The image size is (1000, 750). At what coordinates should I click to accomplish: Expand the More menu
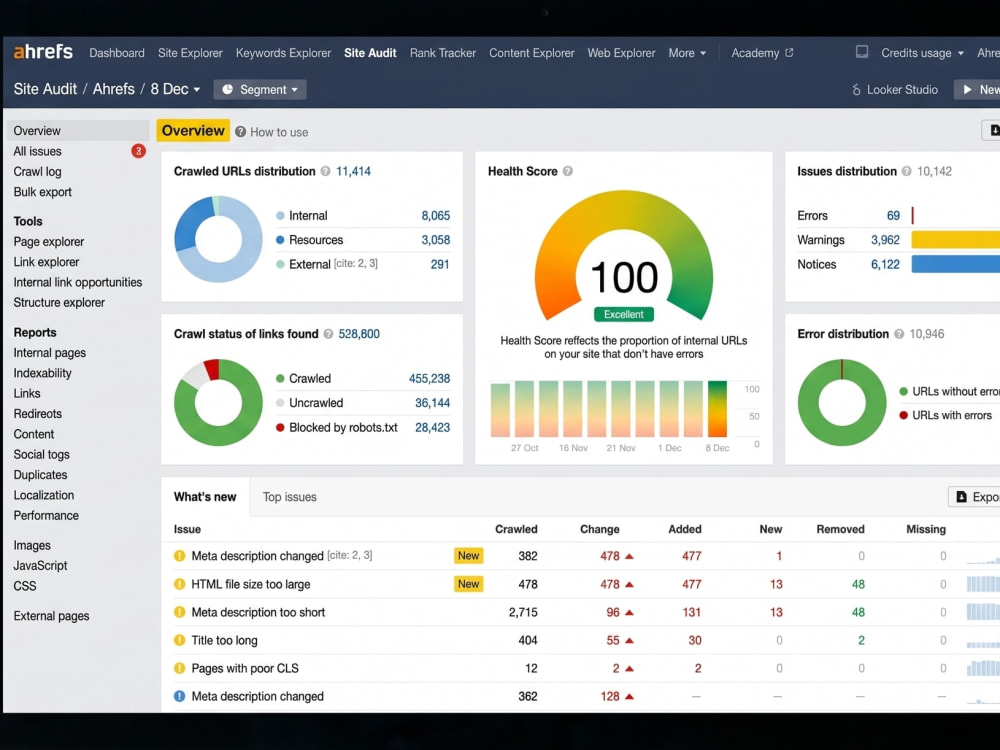pyautogui.click(x=687, y=53)
